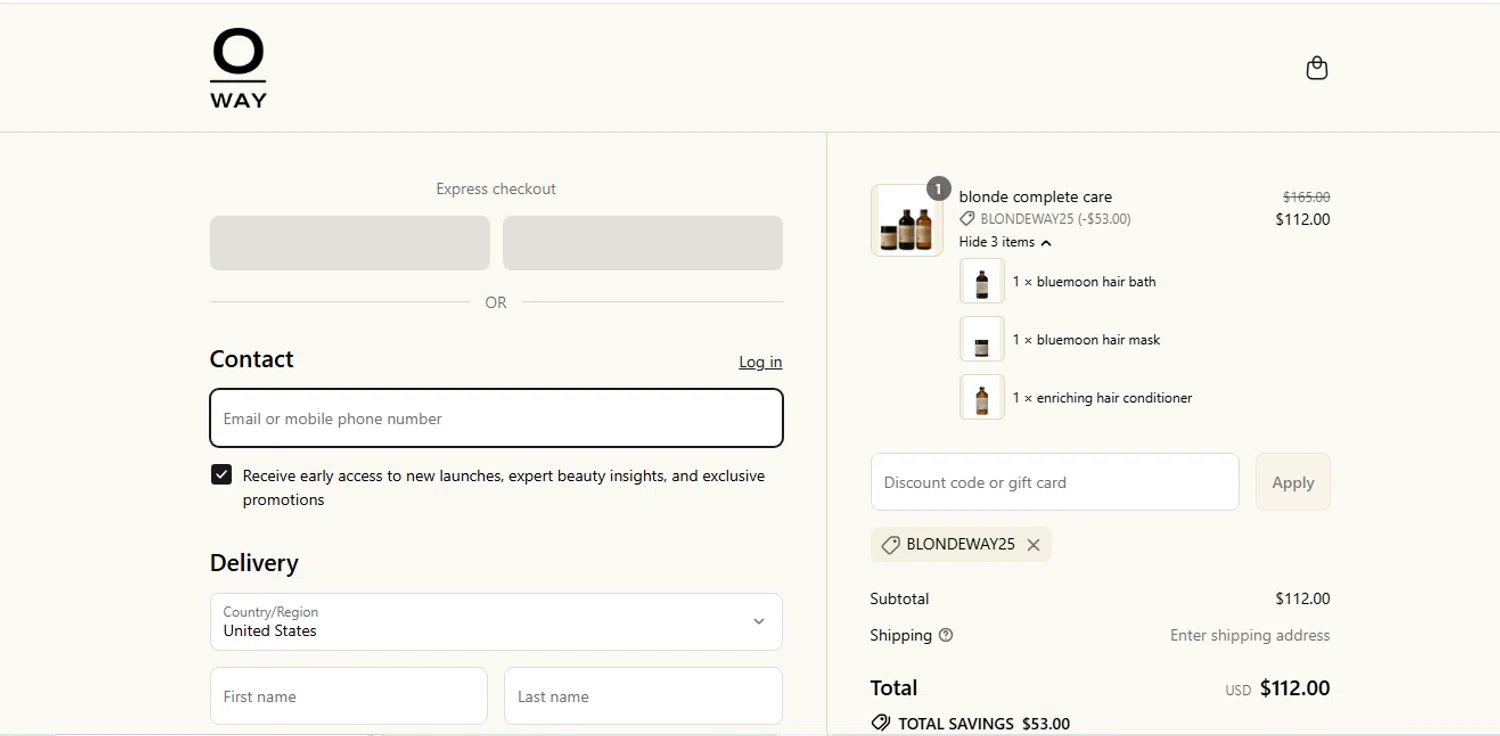The width and height of the screenshot is (1500, 736).
Task: Click the bluemoon hair bath thumbnail
Action: pyautogui.click(x=982, y=282)
